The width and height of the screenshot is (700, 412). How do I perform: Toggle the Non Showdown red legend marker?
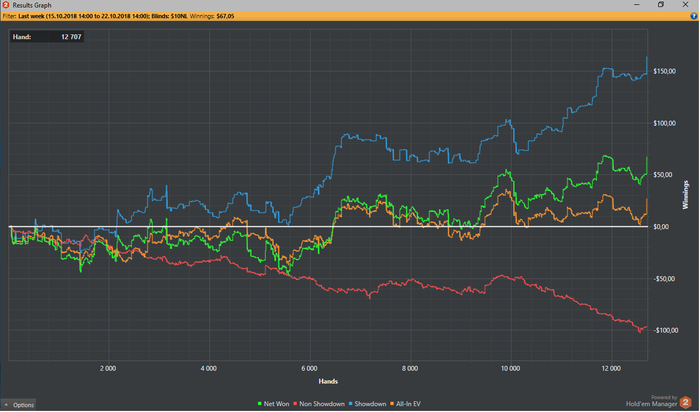[295, 404]
